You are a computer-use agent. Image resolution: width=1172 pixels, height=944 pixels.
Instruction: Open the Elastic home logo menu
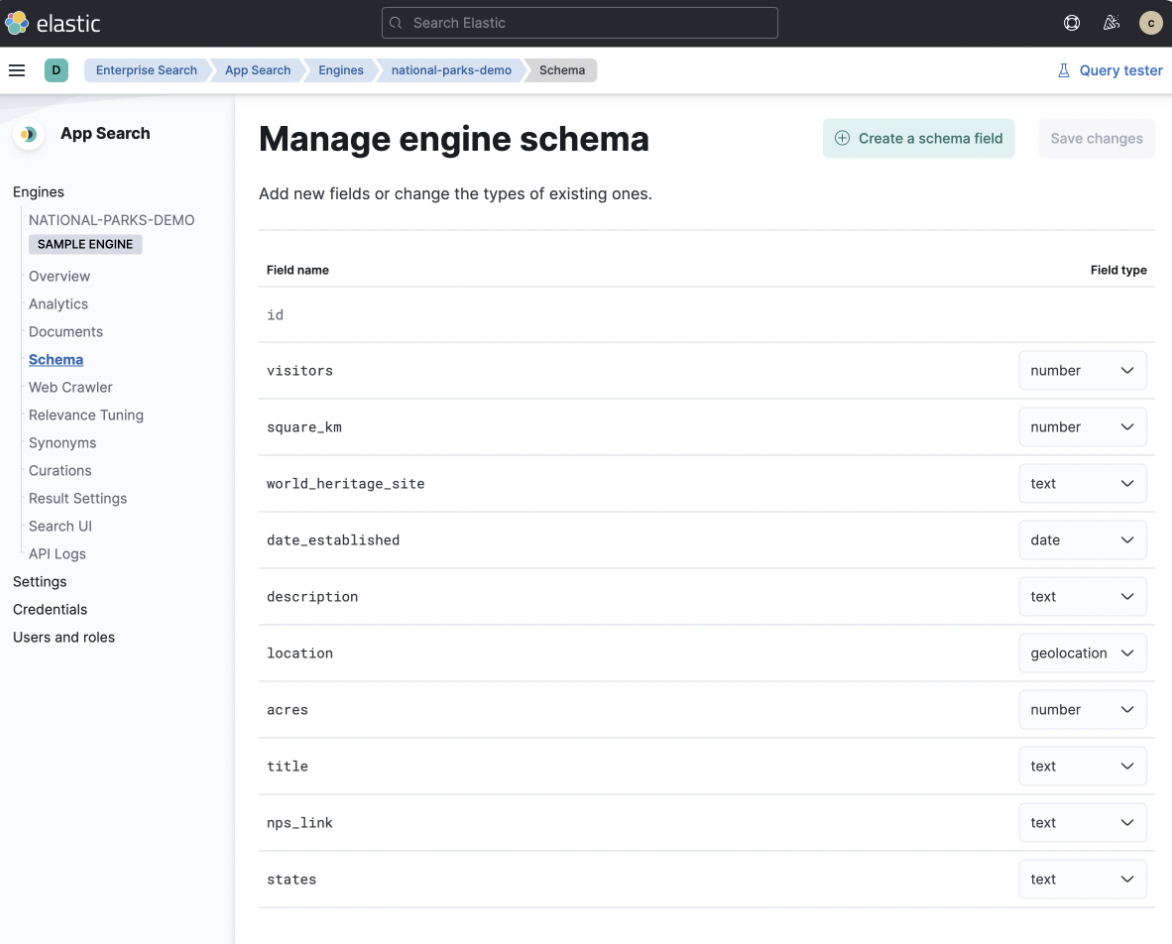coord(16,22)
